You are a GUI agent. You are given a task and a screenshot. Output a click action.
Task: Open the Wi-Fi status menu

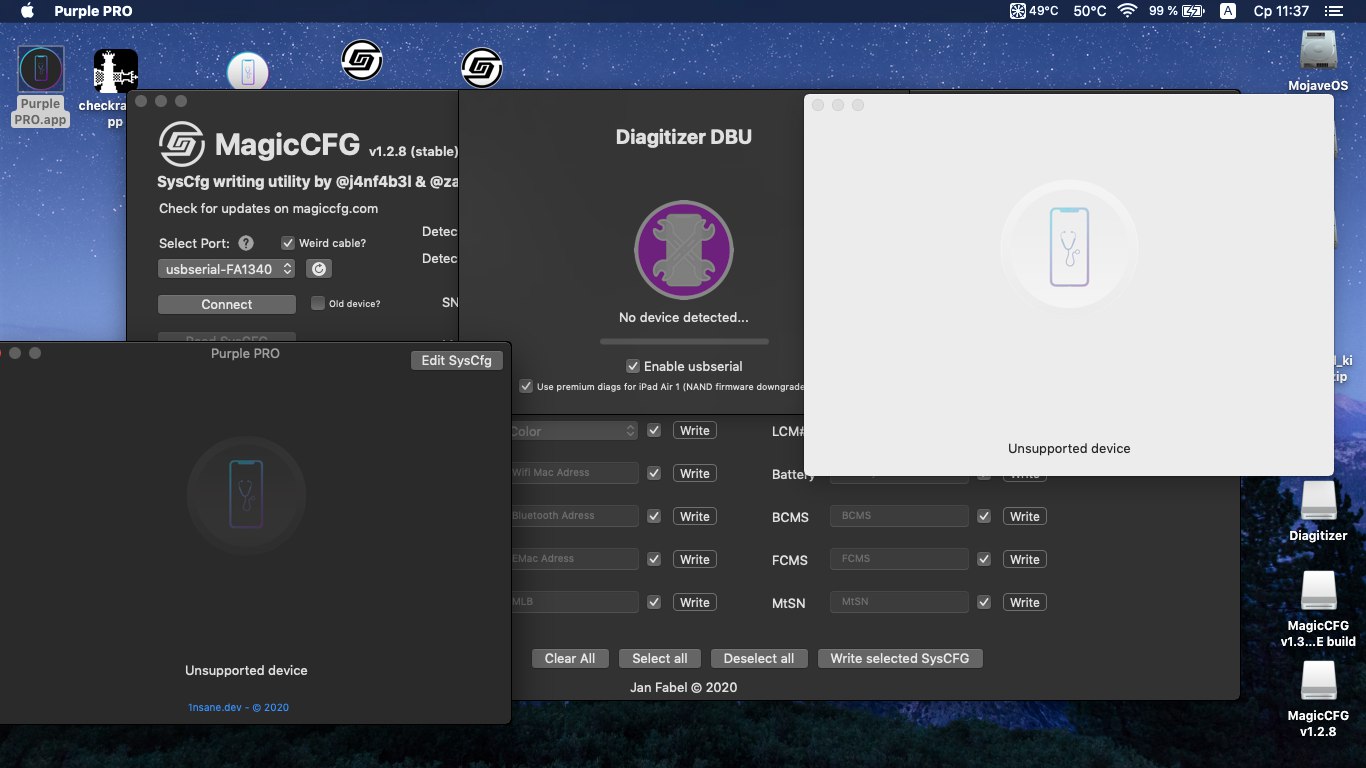(1127, 11)
